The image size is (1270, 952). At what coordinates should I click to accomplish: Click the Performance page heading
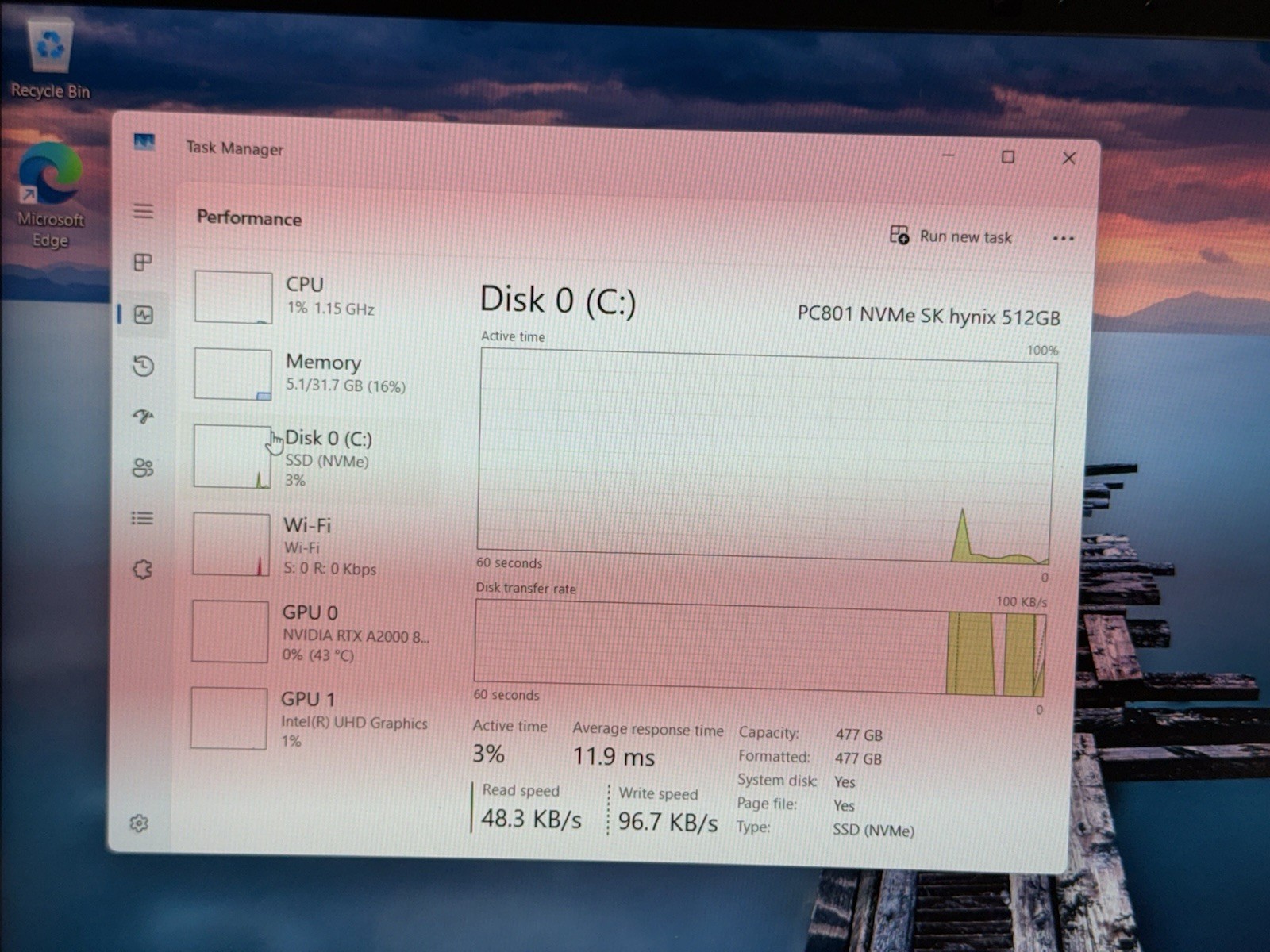(249, 217)
